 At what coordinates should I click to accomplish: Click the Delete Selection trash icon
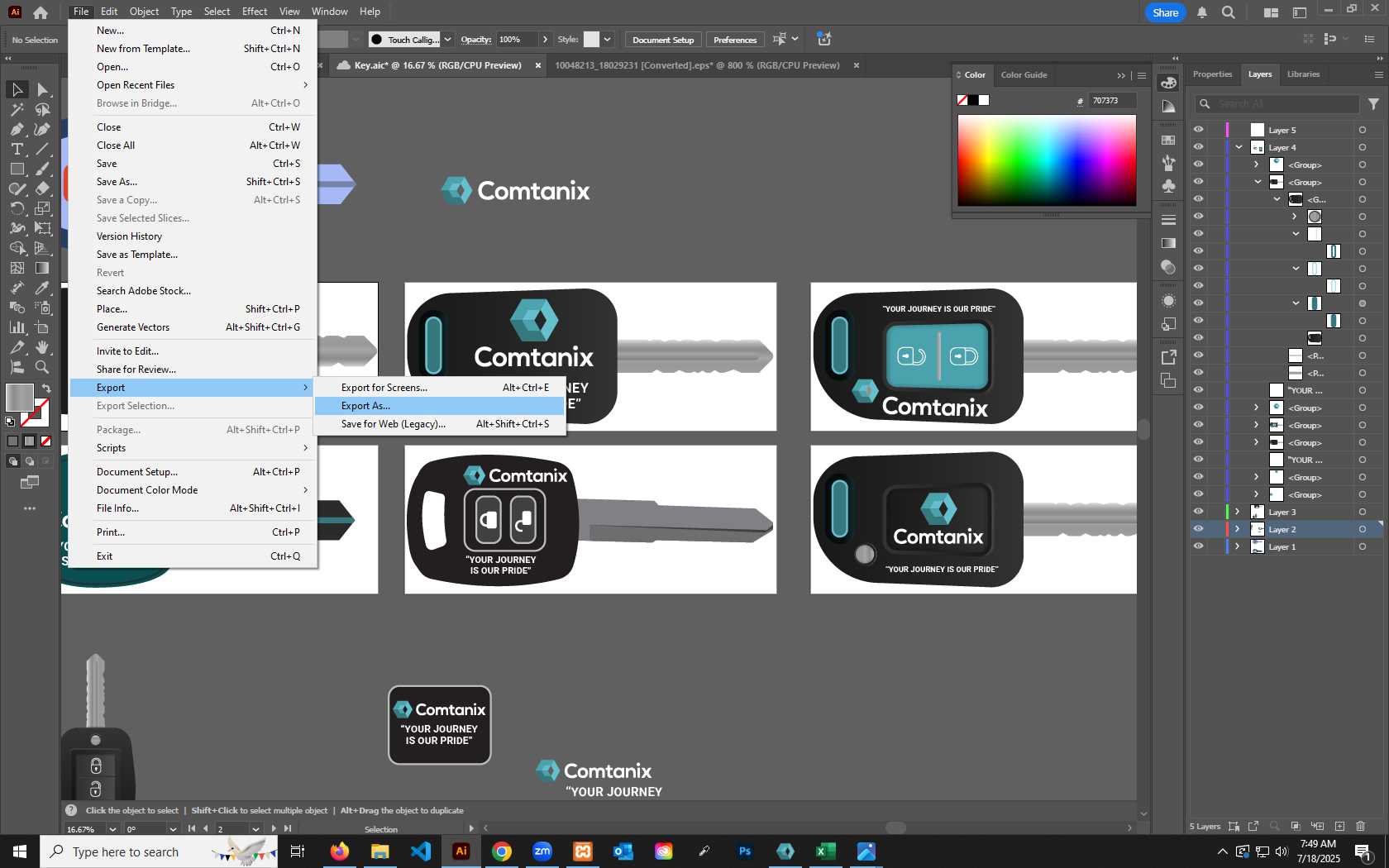click(x=1361, y=826)
